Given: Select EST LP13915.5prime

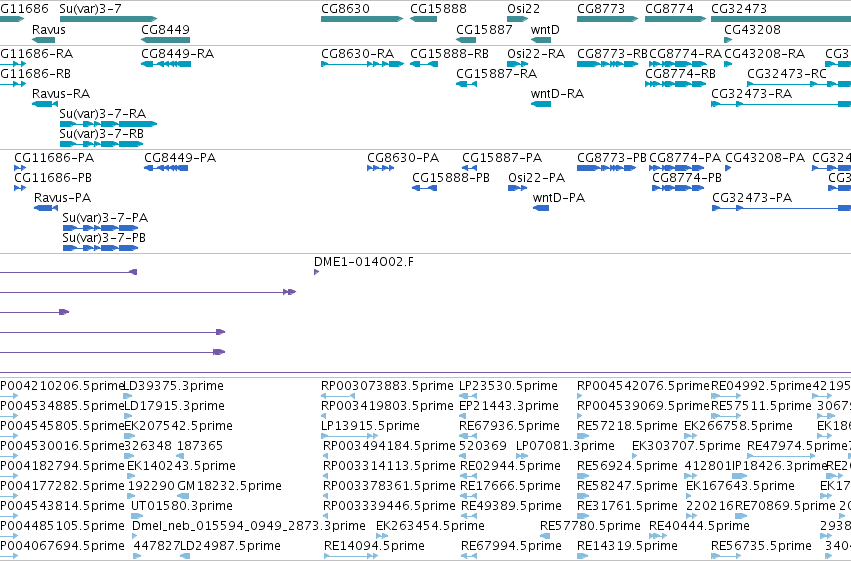Looking at the screenshot, I should 350,436.
